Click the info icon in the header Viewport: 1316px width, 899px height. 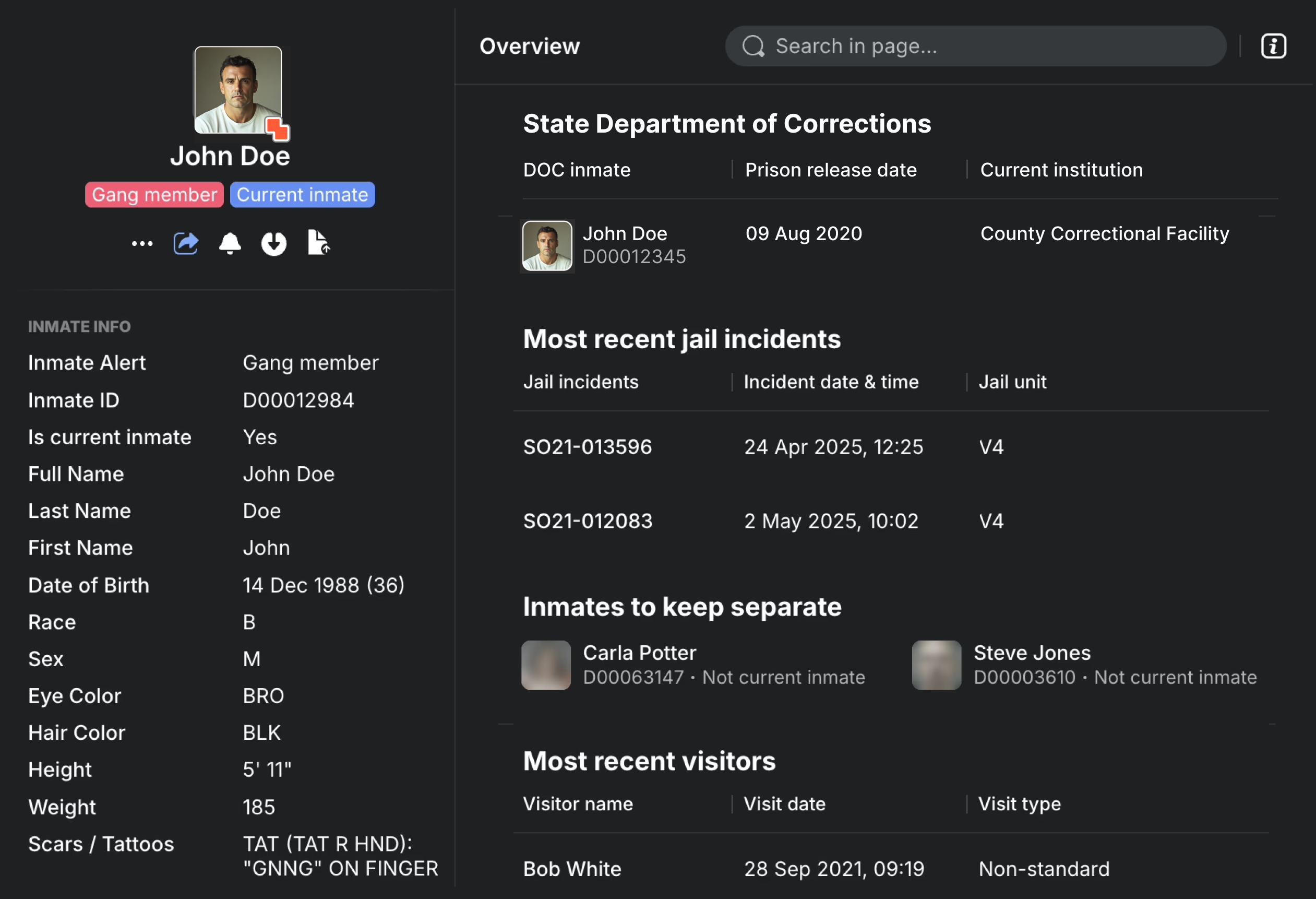click(1273, 46)
